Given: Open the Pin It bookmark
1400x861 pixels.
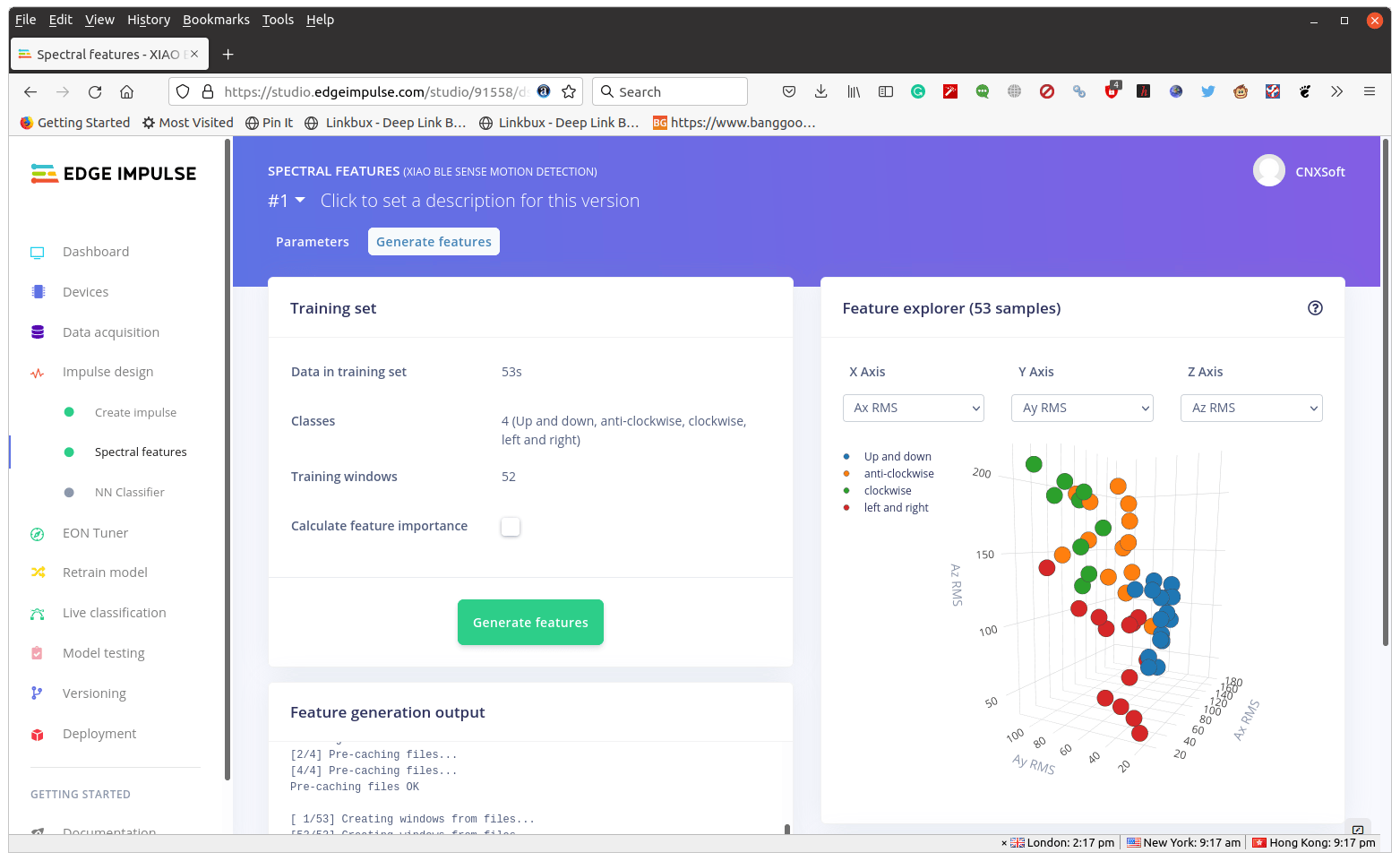Looking at the screenshot, I should point(269,123).
